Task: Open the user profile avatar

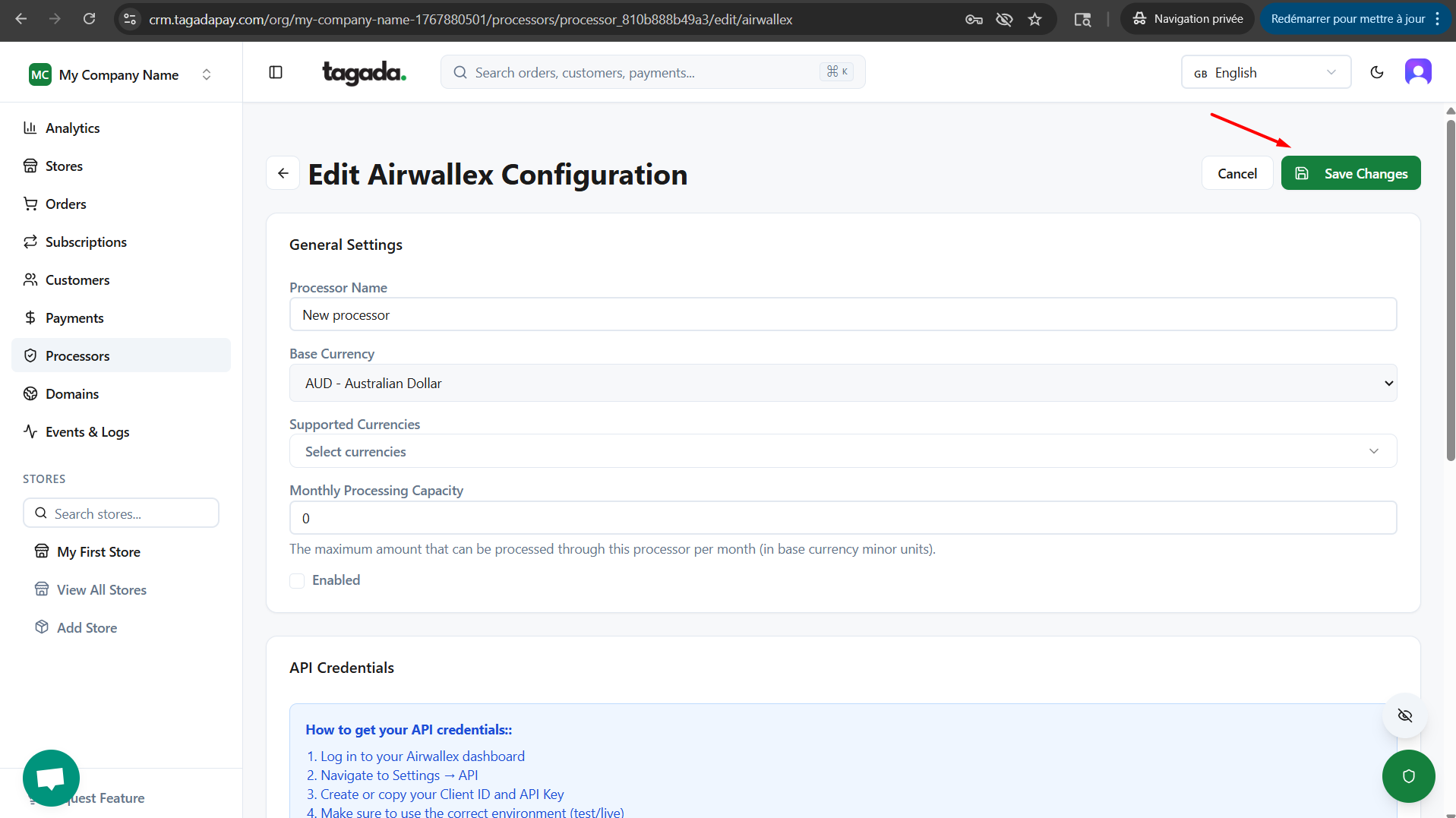Action: (x=1417, y=72)
